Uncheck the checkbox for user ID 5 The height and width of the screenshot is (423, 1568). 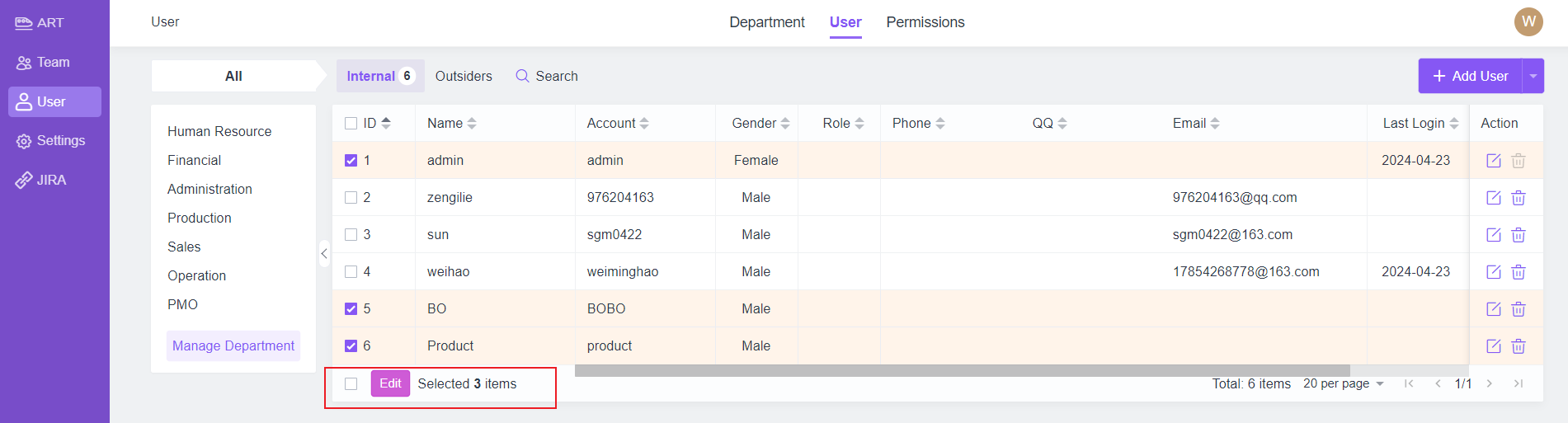tap(351, 309)
